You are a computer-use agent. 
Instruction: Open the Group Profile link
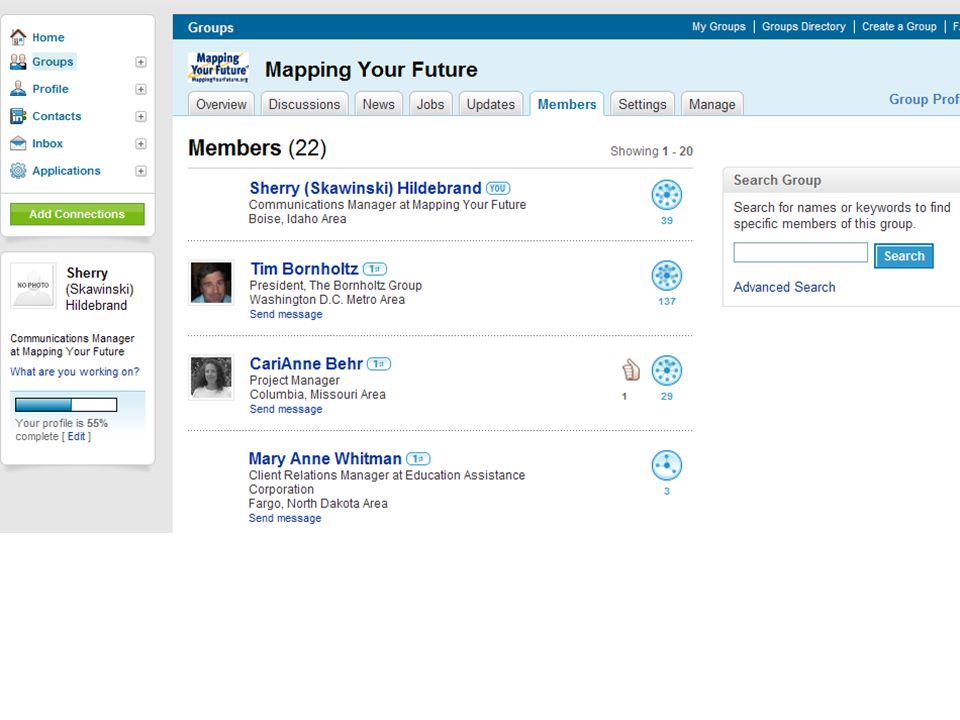click(924, 99)
